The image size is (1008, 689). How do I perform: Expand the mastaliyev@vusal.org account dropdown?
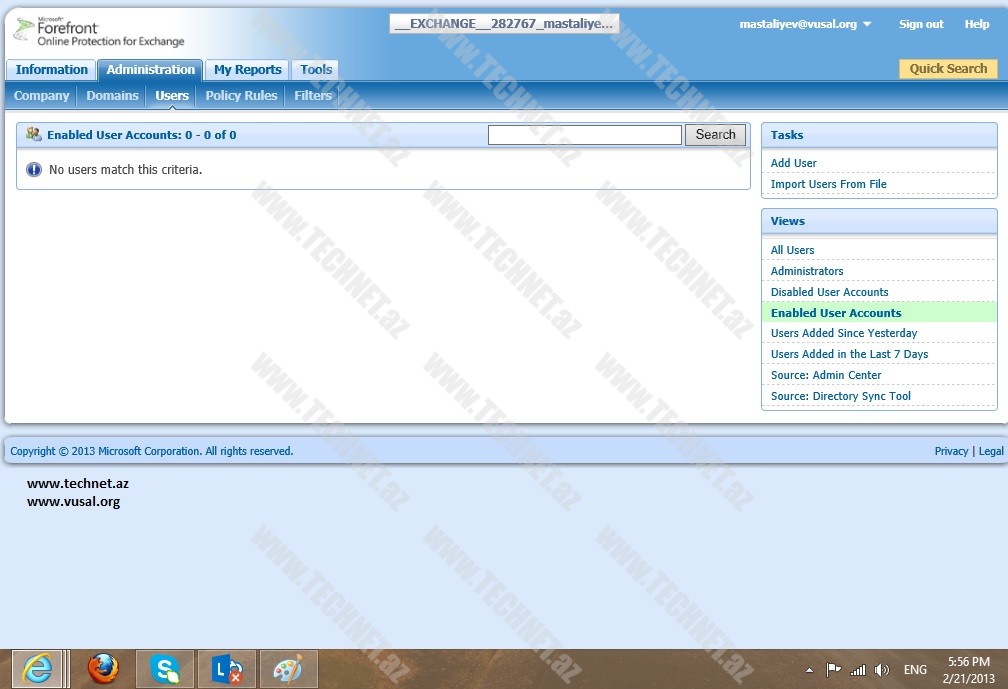pos(866,24)
